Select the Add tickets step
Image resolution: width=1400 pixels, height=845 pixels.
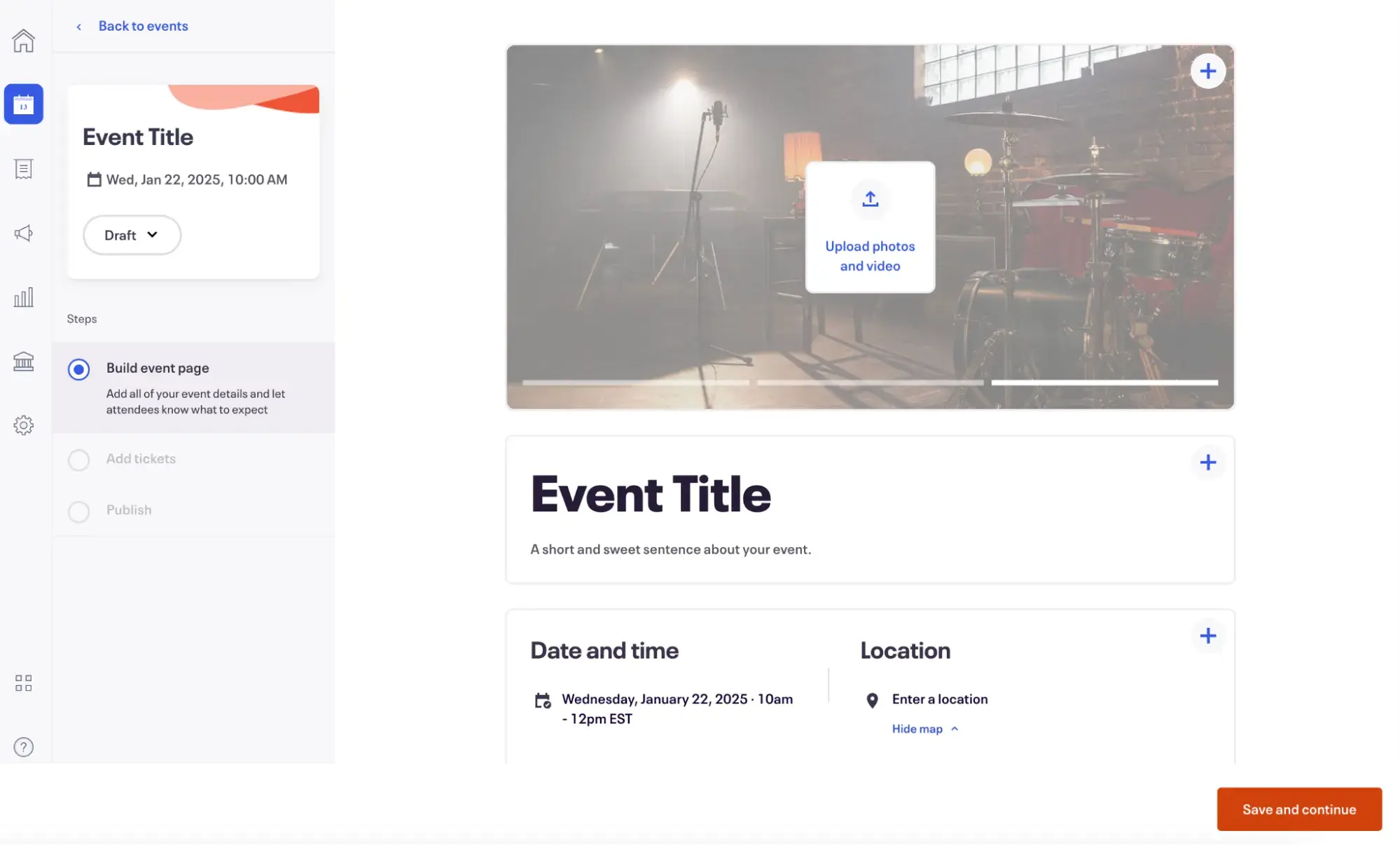pos(141,459)
